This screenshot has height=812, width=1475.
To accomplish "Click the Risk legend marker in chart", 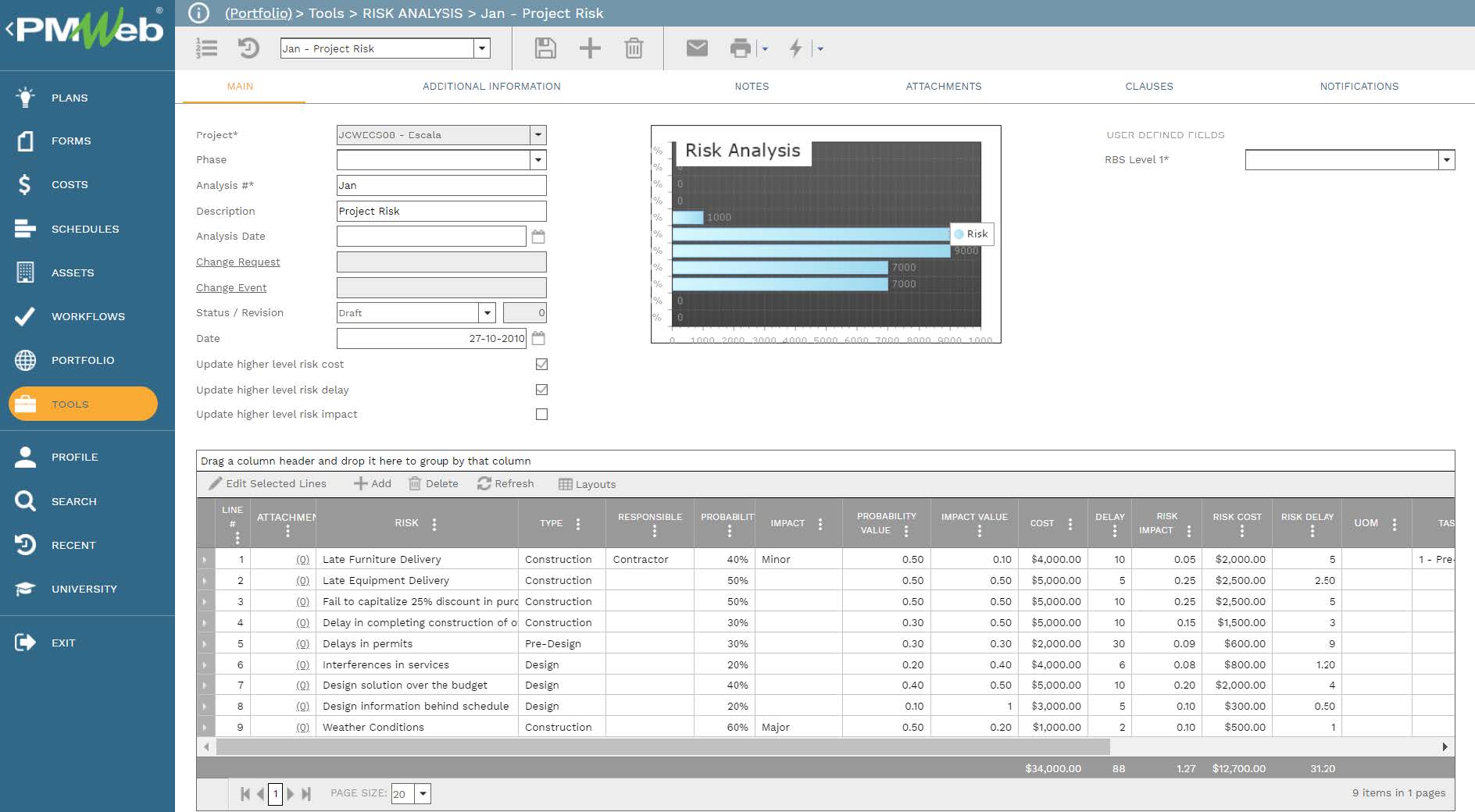I will pos(959,233).
